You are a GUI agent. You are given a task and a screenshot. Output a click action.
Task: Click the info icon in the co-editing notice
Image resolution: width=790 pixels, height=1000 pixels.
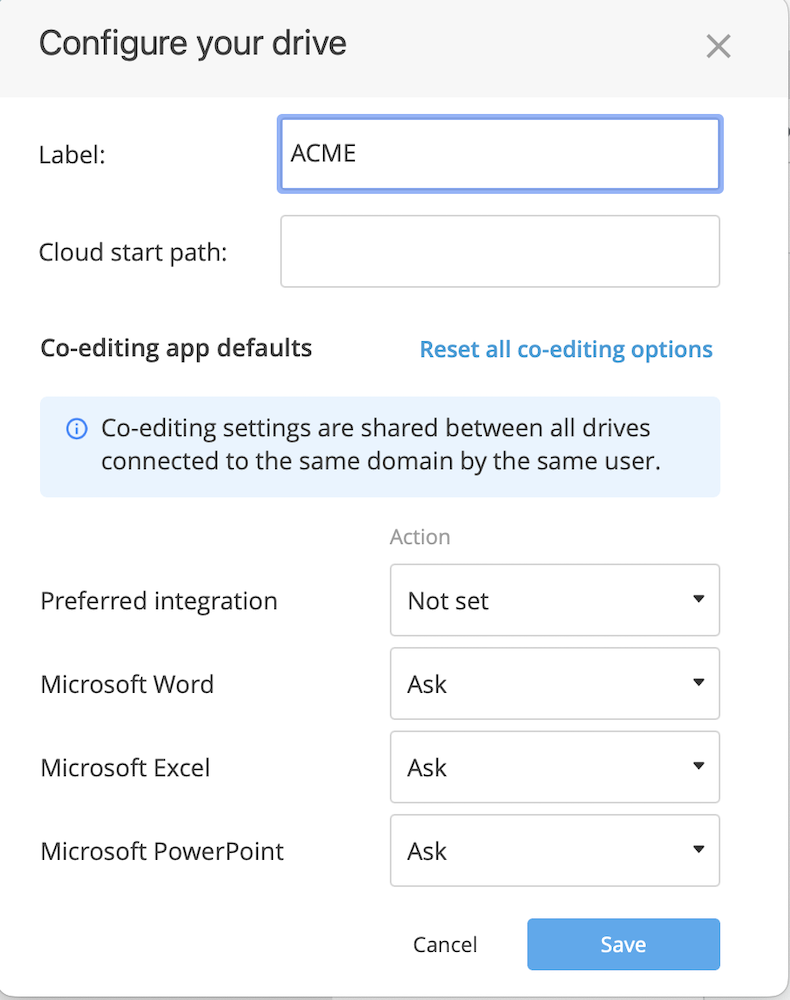(76, 429)
